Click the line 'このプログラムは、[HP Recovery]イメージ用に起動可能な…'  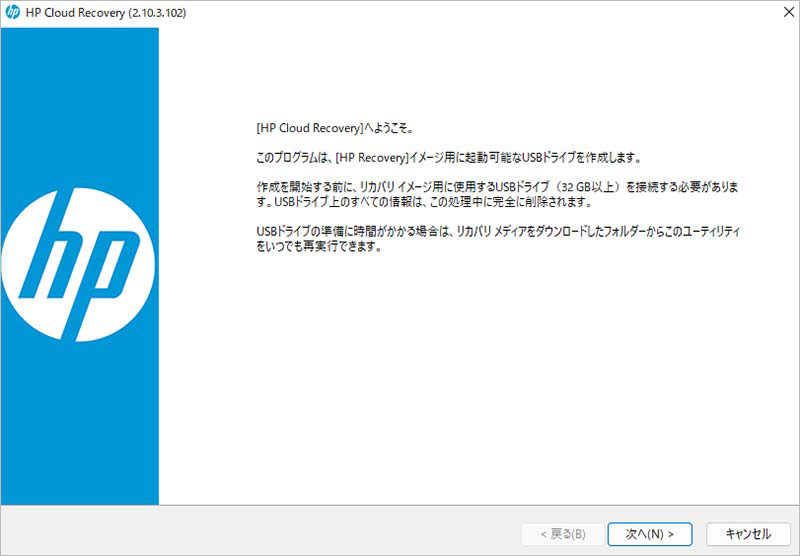448,158
